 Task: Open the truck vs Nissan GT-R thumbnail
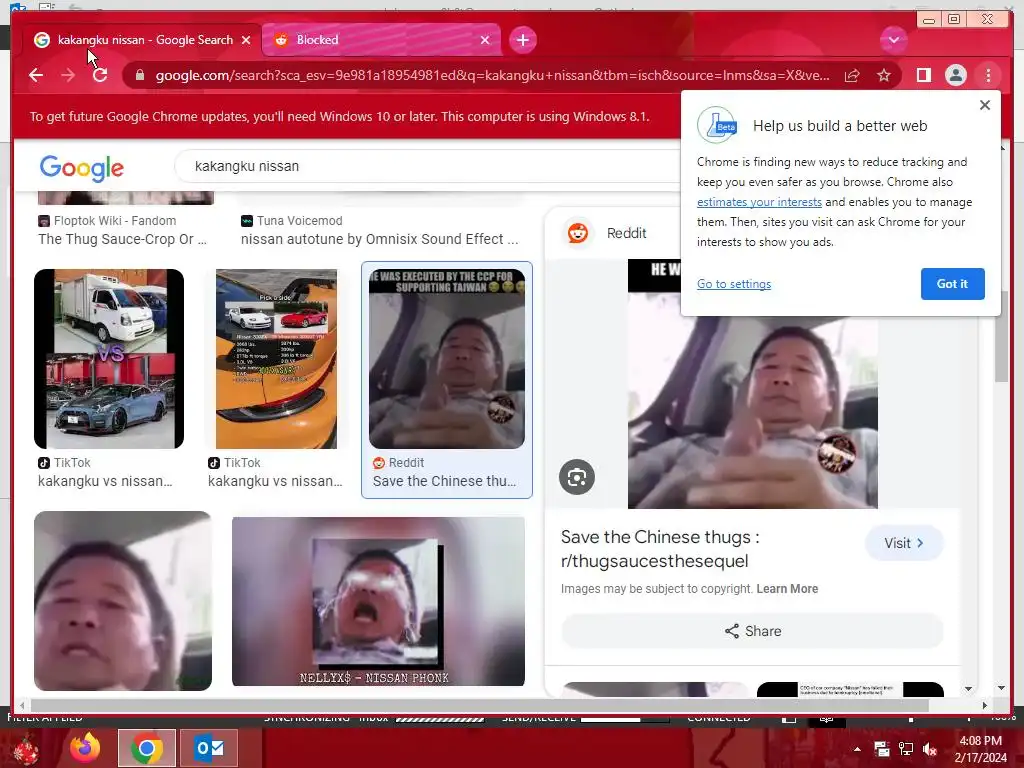[x=109, y=359]
